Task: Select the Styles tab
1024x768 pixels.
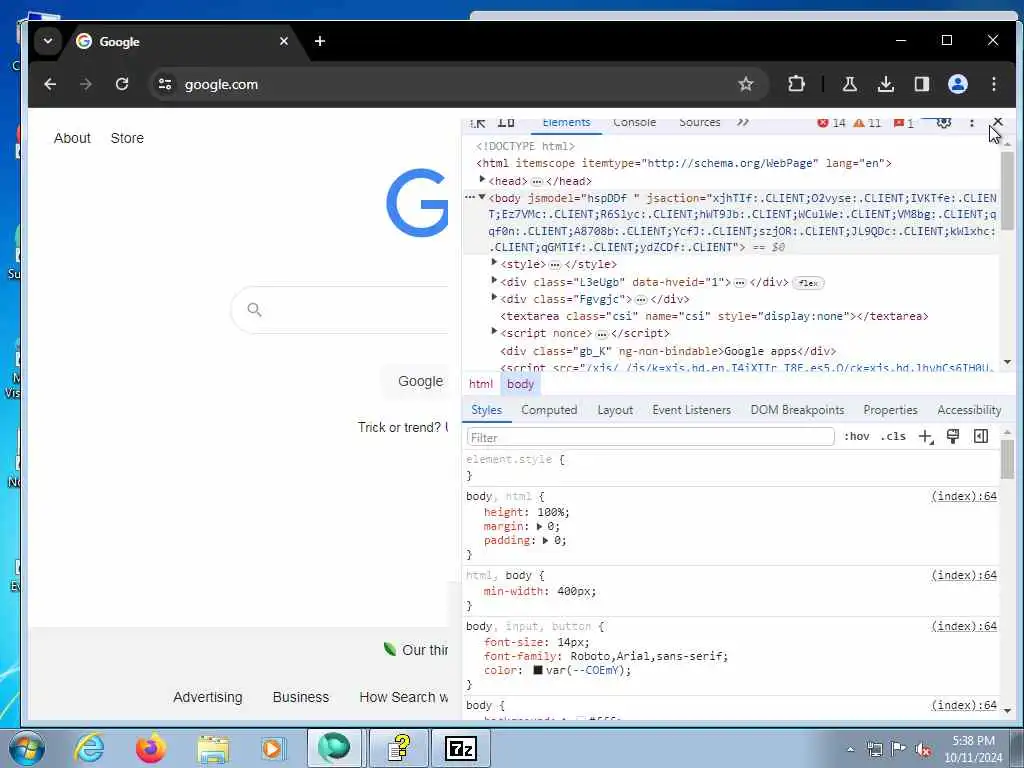Action: [x=487, y=410]
